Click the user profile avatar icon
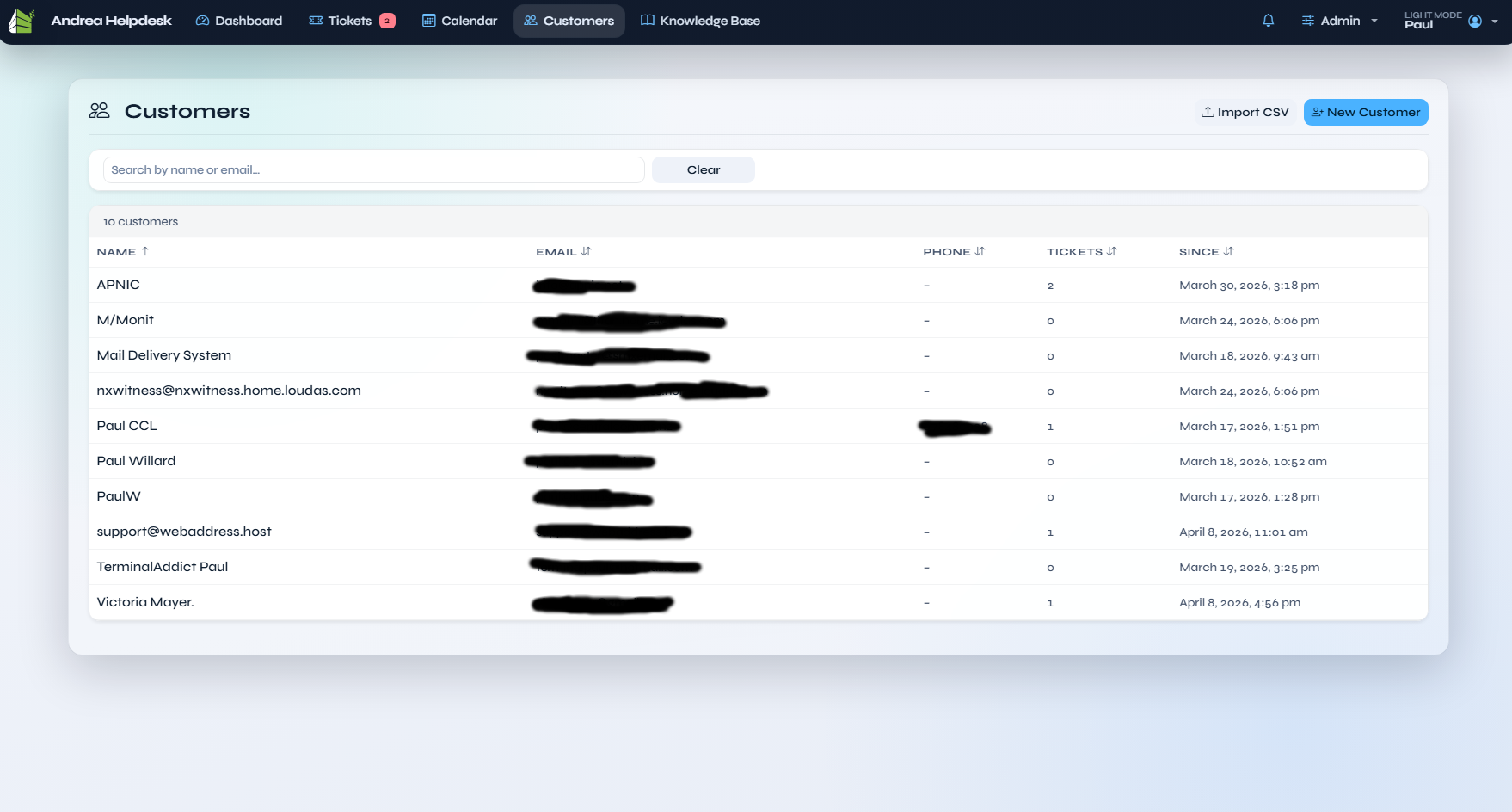1512x812 pixels. (x=1475, y=21)
